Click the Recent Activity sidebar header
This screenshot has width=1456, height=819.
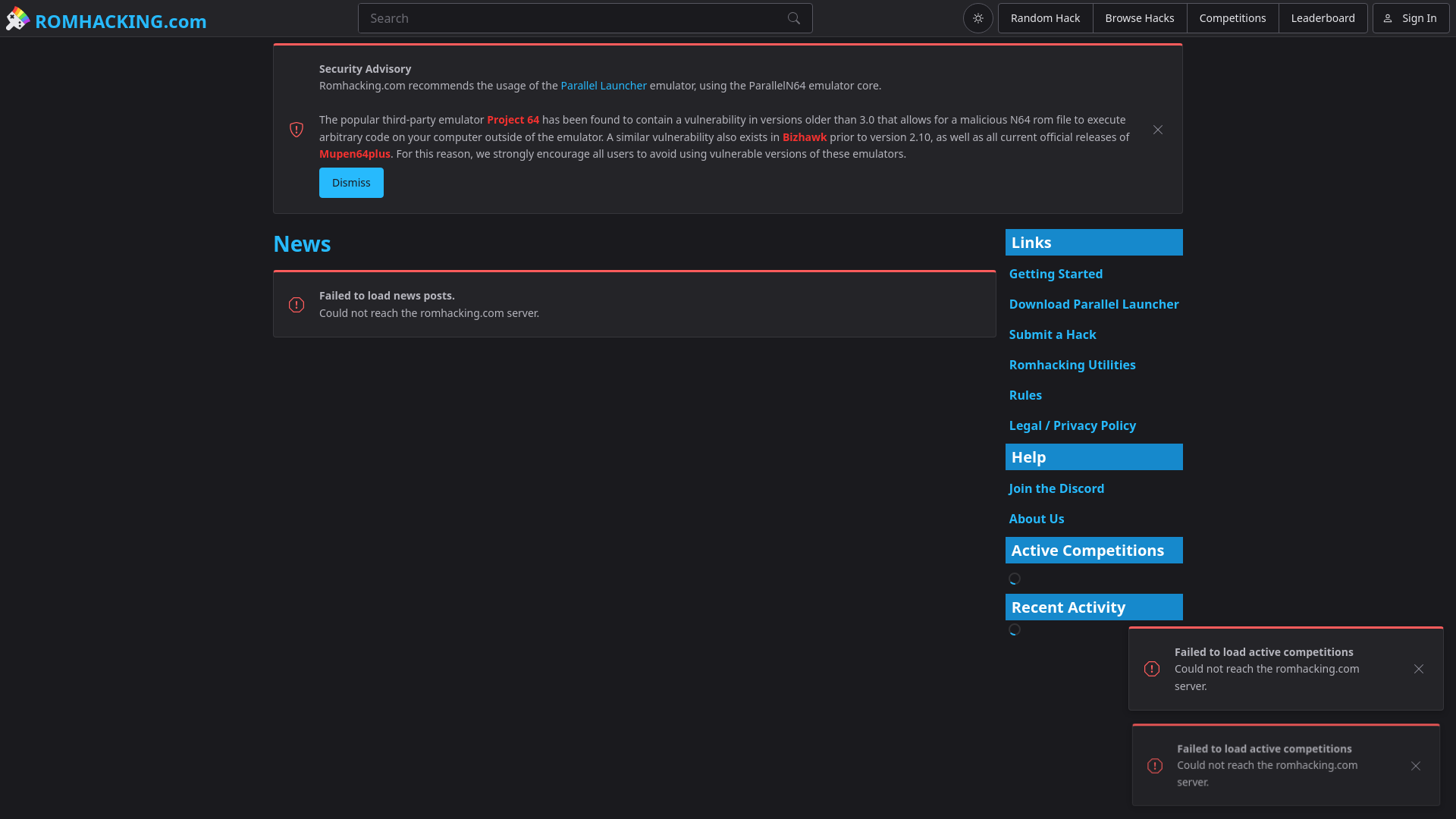point(1094,607)
